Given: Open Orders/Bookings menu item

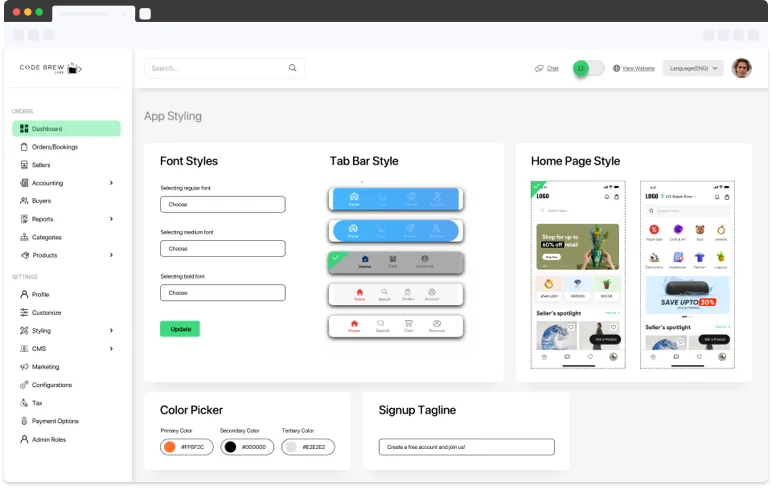Looking at the screenshot, I should tap(54, 147).
